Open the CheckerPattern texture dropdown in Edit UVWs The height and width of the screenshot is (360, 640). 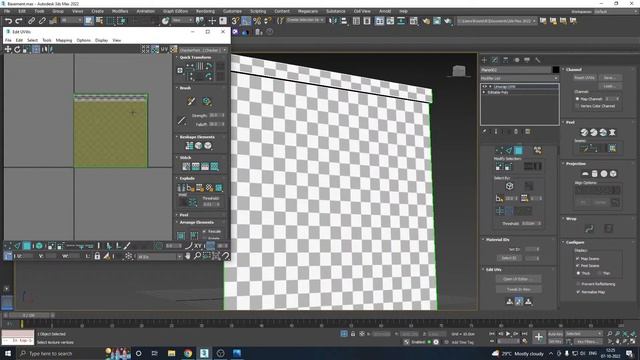[203, 50]
